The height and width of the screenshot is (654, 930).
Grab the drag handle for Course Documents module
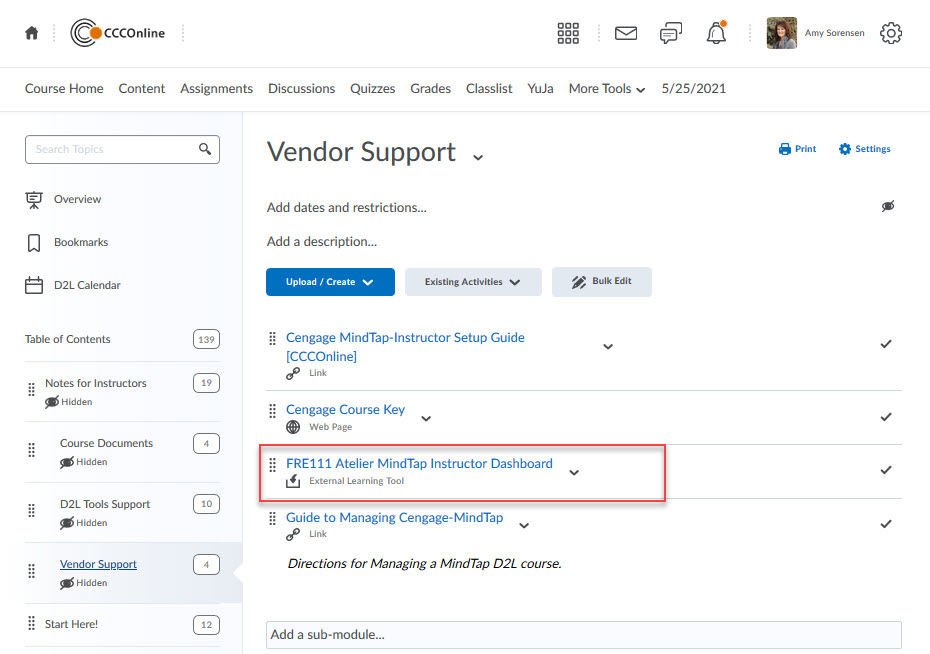coord(31,450)
